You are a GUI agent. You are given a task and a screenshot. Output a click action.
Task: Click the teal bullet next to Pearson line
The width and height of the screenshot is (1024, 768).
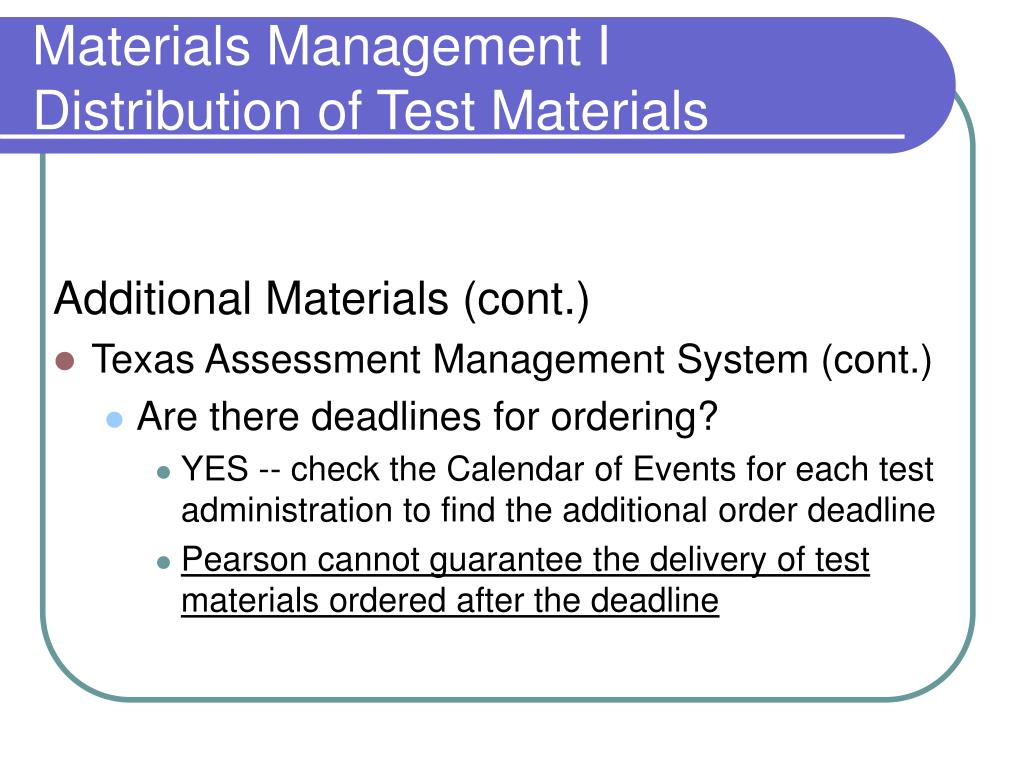(164, 562)
